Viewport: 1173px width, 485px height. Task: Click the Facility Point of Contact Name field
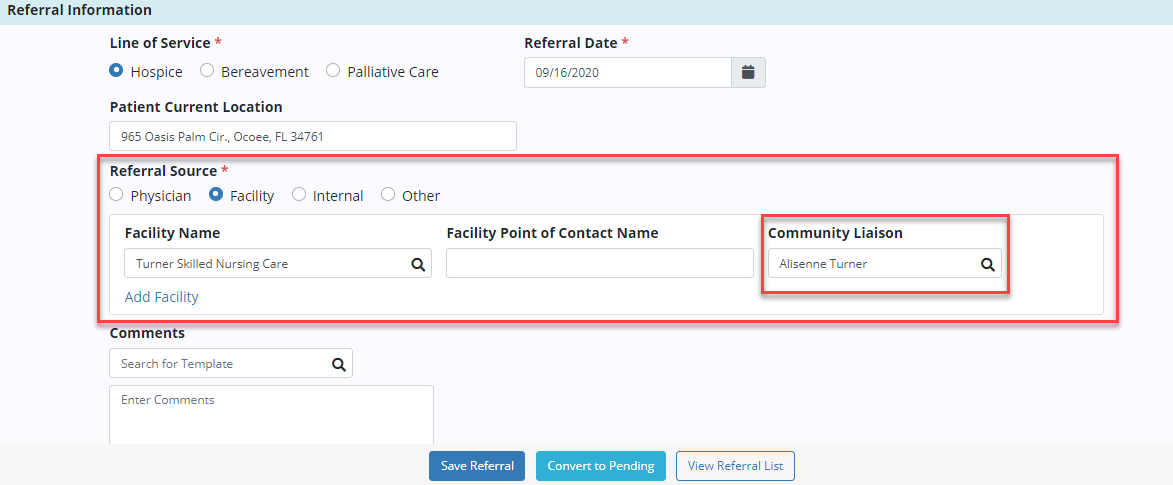tap(599, 264)
